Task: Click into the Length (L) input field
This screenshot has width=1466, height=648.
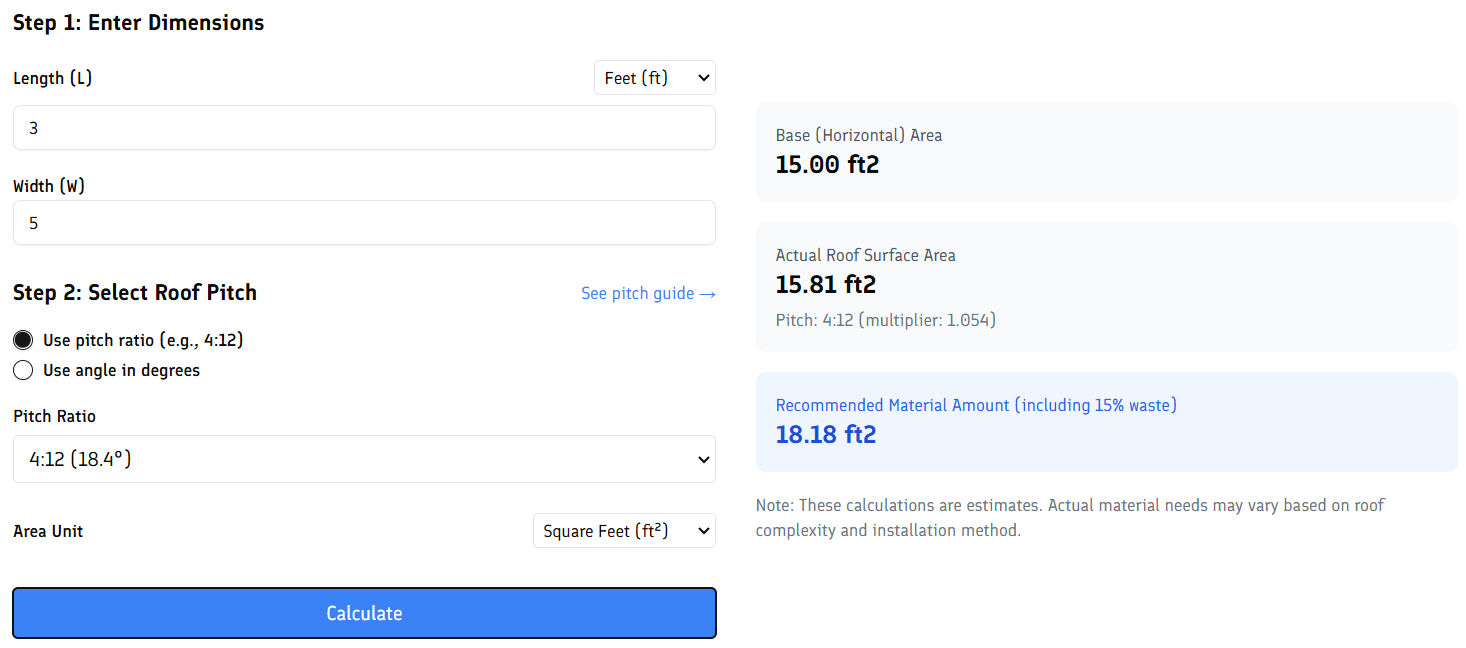Action: 364,127
